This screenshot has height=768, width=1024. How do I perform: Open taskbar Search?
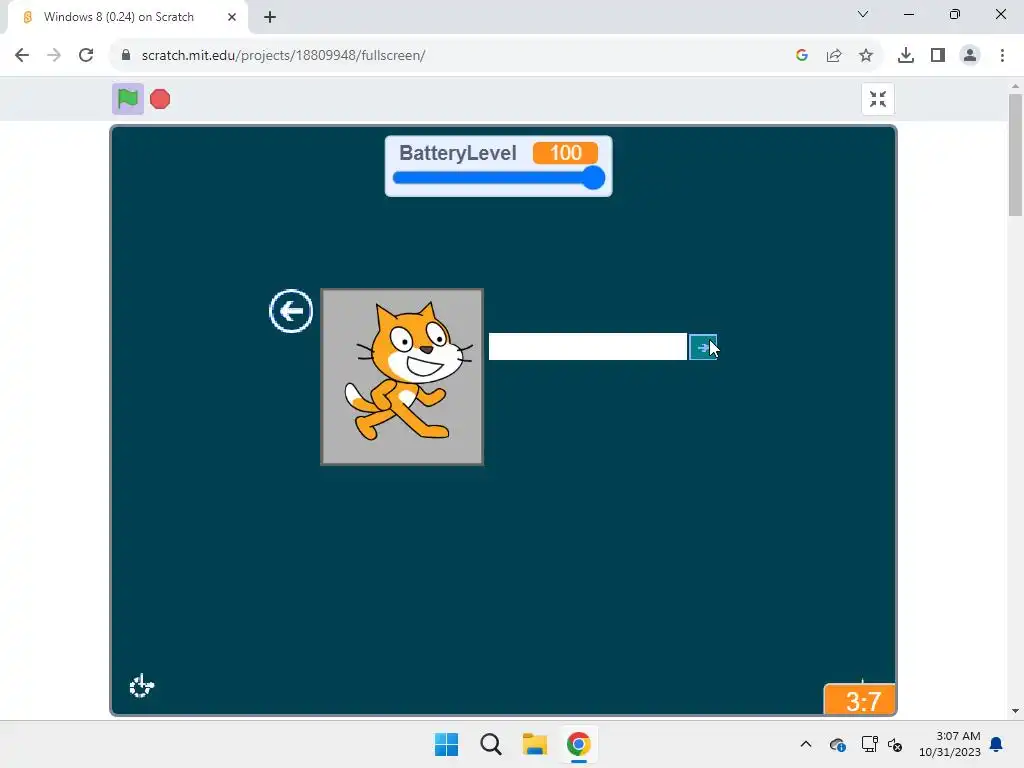[491, 744]
